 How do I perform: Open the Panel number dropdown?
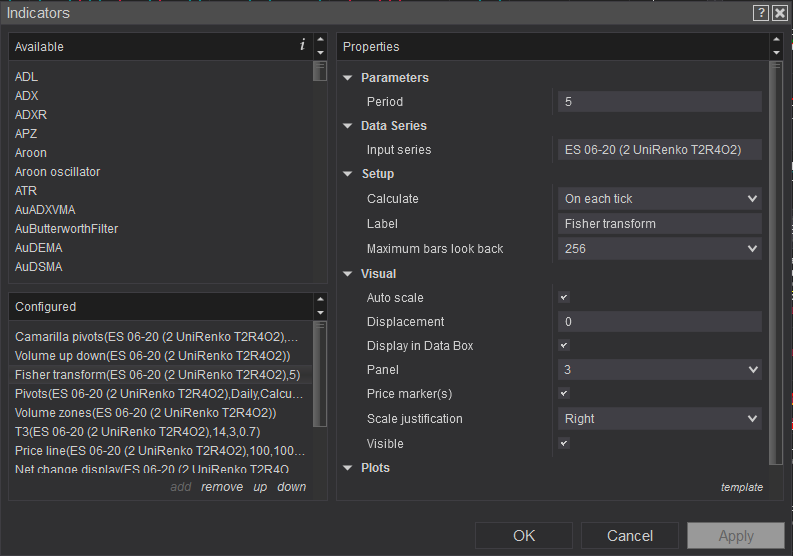[659, 370]
